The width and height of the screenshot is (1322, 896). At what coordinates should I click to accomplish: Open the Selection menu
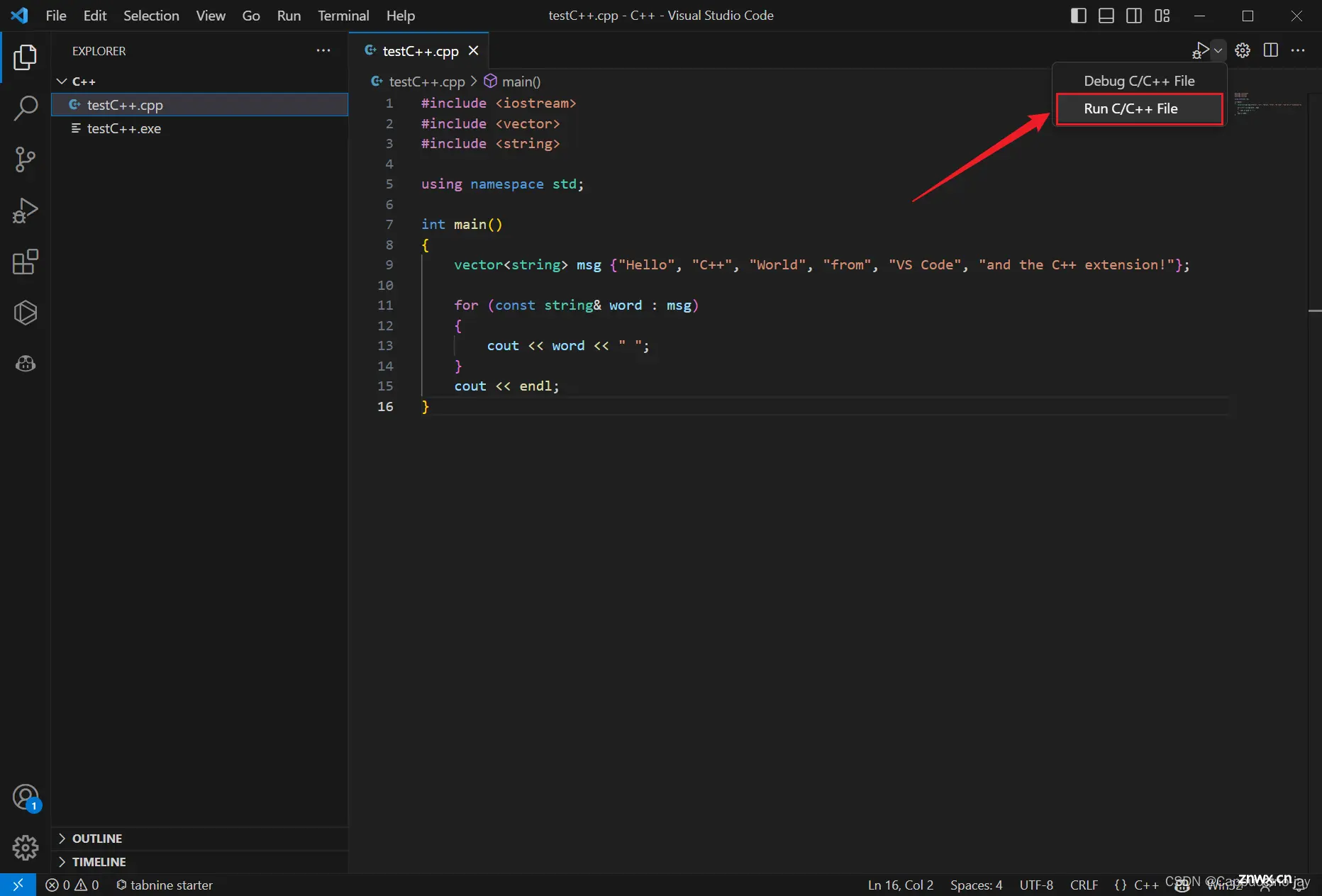click(x=151, y=16)
